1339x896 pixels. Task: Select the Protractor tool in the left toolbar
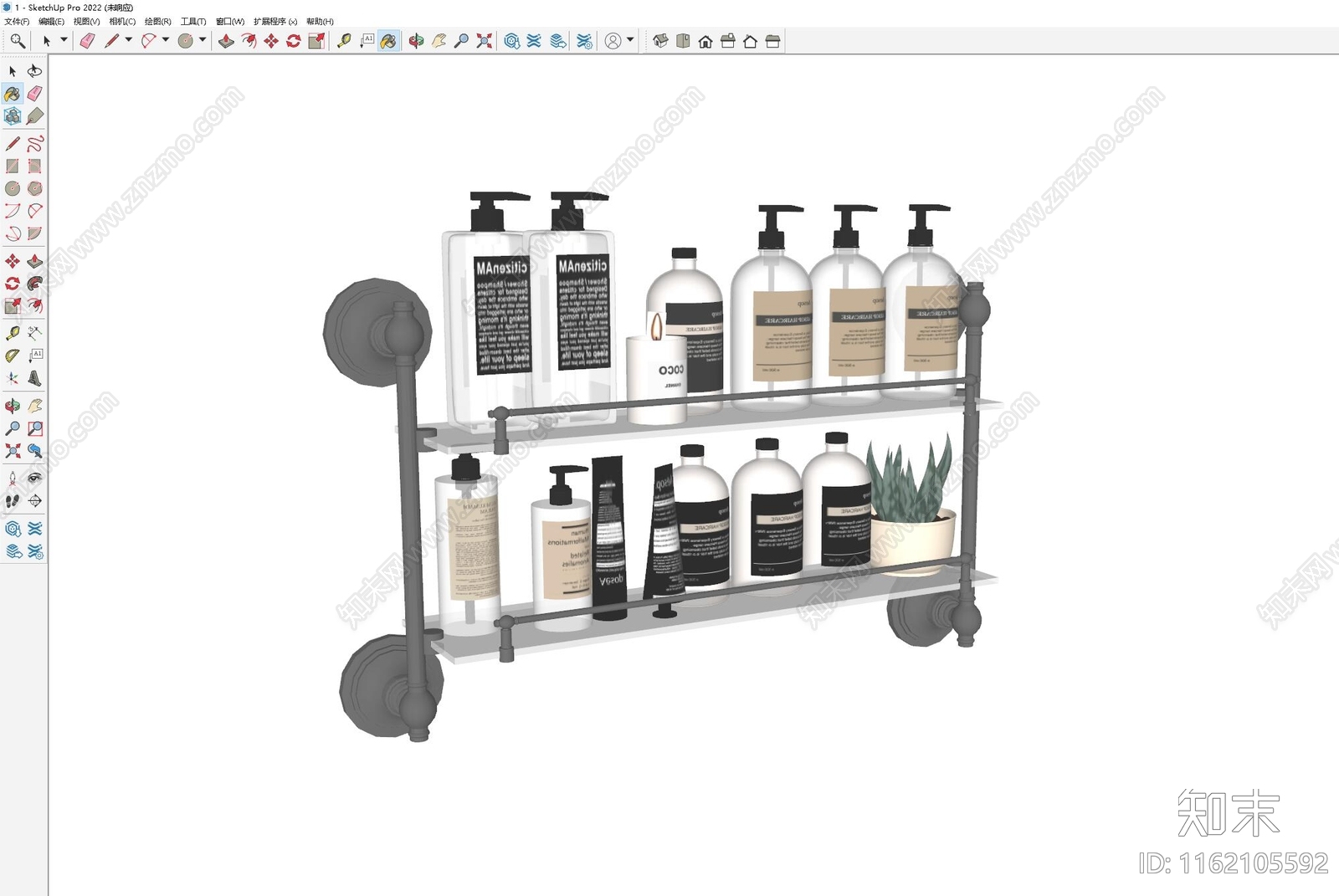coord(13,356)
